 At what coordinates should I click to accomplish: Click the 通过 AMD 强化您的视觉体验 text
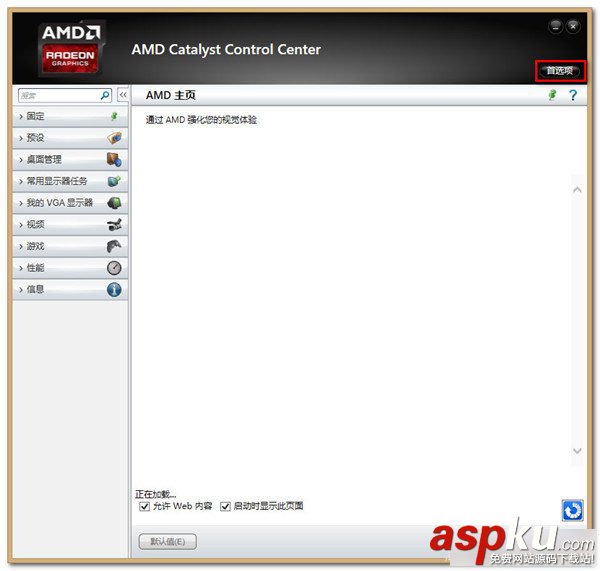click(x=201, y=120)
